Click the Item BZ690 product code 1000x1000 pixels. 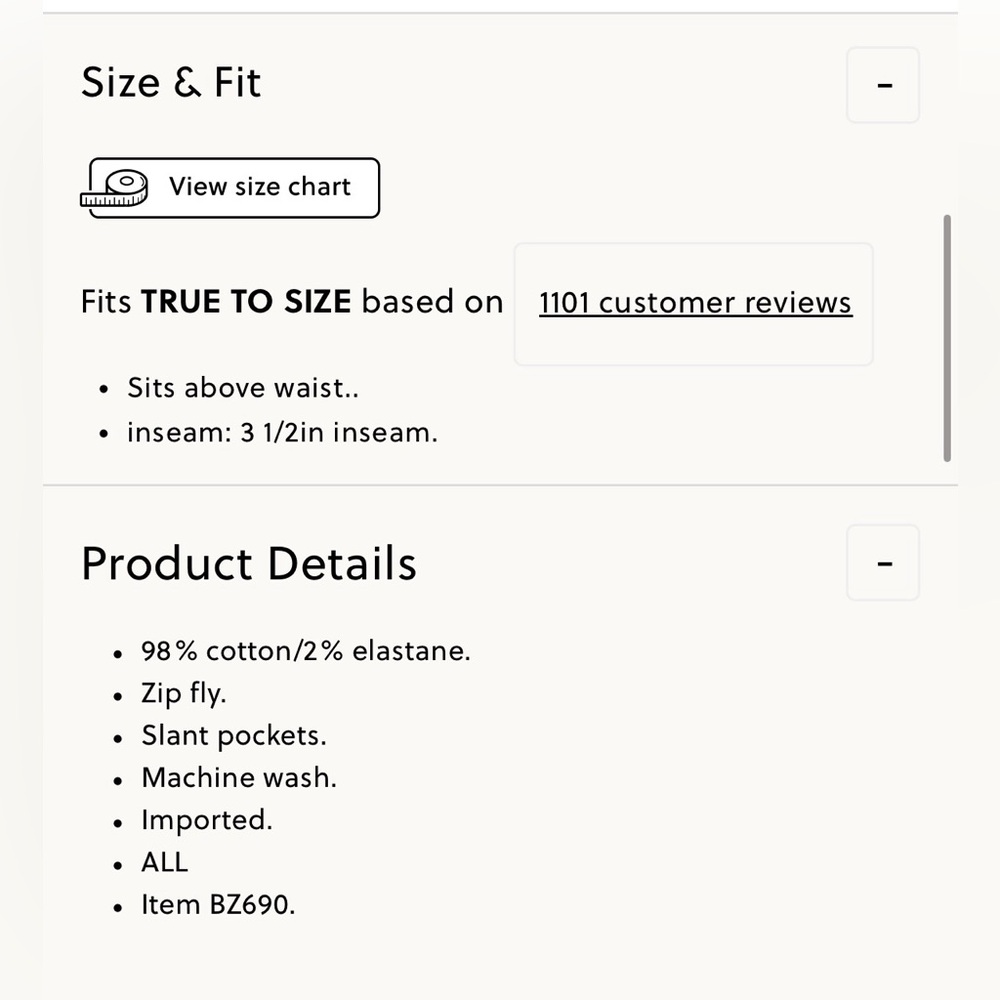218,904
